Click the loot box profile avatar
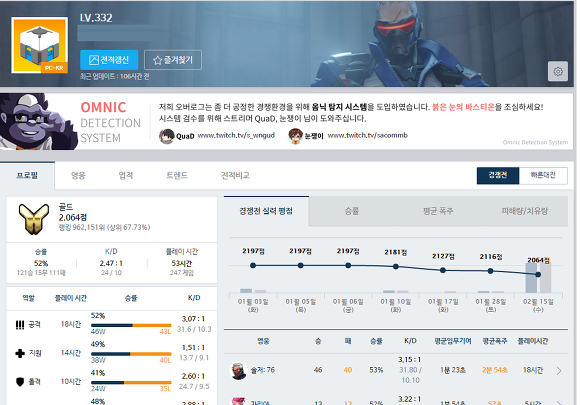The height and width of the screenshot is (405, 580). click(x=40, y=45)
